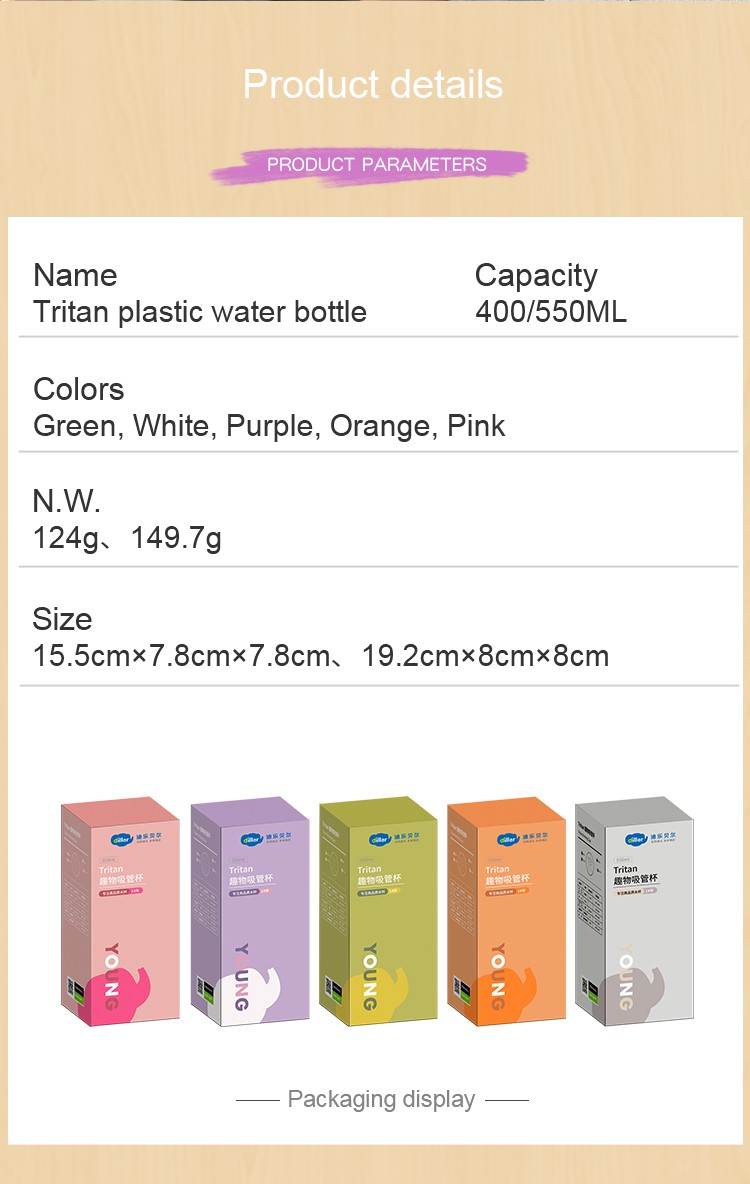Click the blue logo on purple box

tap(252, 840)
